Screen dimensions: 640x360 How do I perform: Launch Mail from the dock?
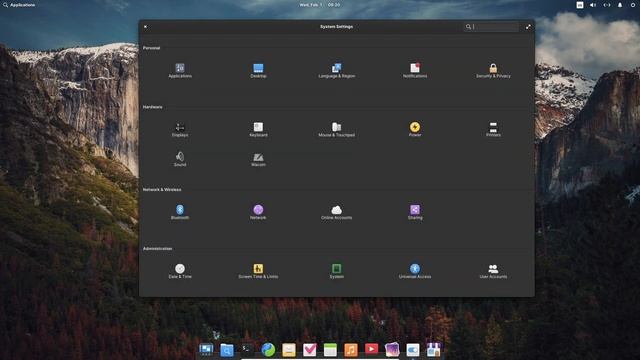click(x=289, y=349)
